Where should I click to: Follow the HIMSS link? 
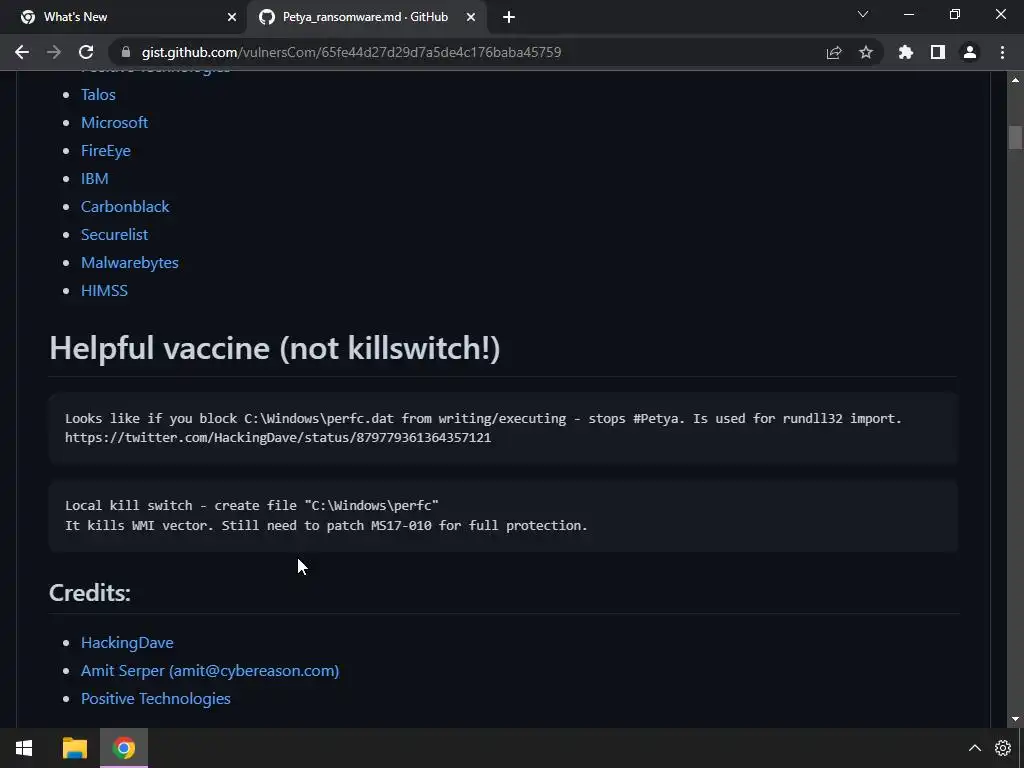[104, 291]
